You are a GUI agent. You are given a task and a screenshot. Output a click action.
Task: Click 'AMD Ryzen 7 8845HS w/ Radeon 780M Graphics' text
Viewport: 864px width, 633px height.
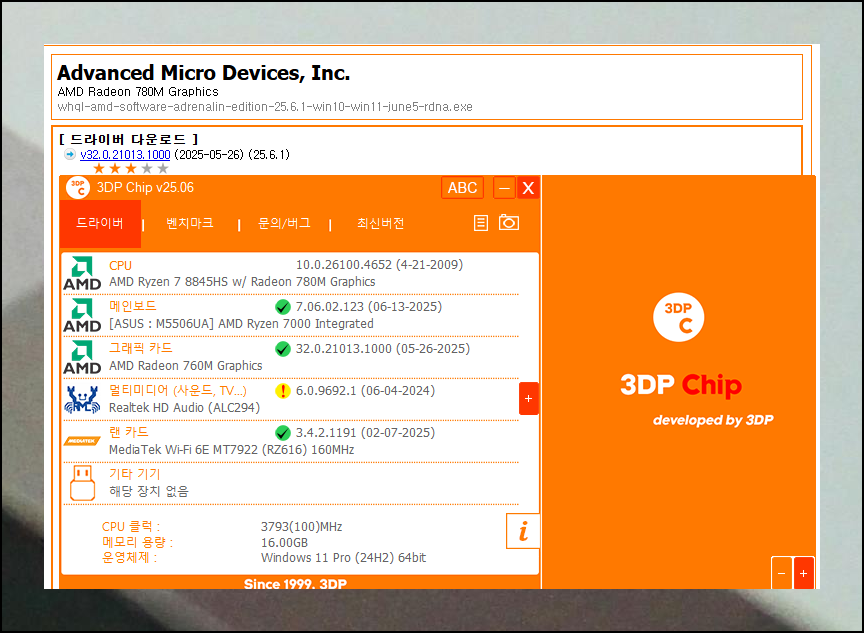[x=242, y=282]
